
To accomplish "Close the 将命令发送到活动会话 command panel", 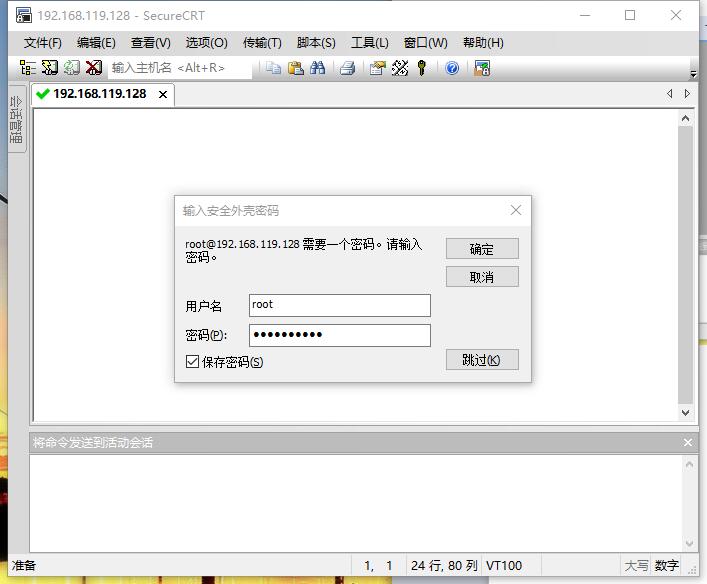I will coord(688,442).
